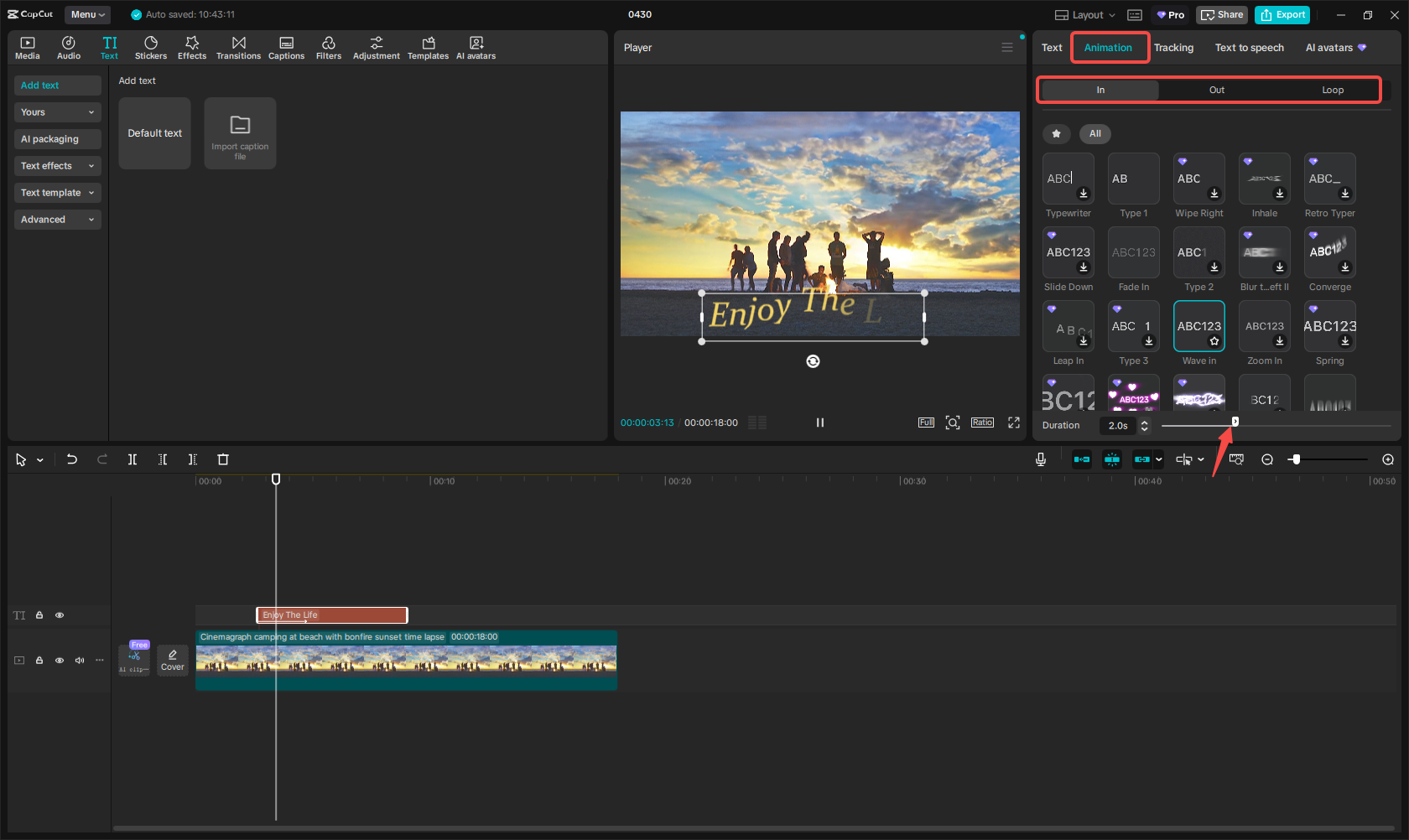This screenshot has height=840, width=1409.
Task: Click the Share button
Action: 1222,15
